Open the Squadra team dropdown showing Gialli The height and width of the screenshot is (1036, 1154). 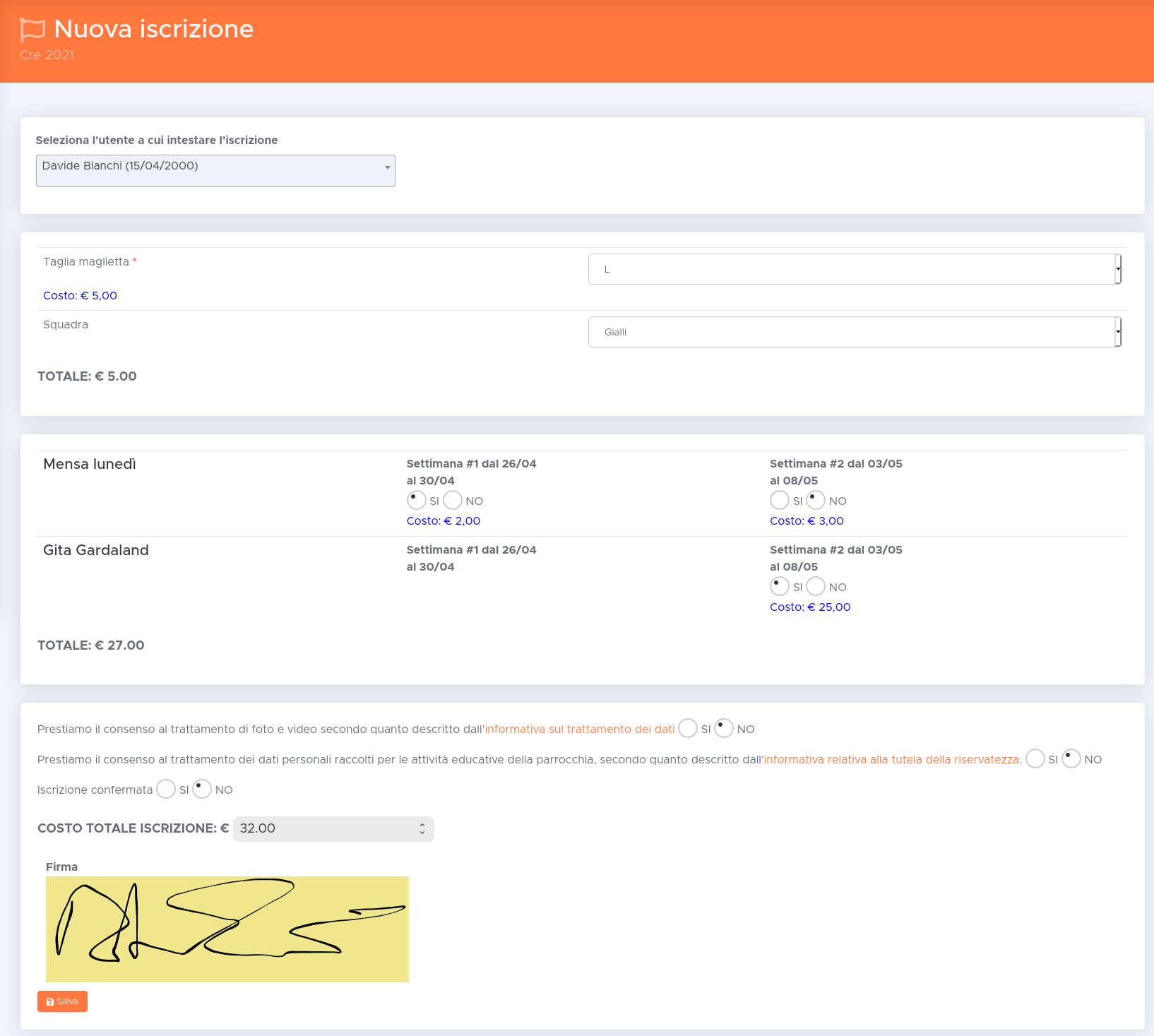855,332
